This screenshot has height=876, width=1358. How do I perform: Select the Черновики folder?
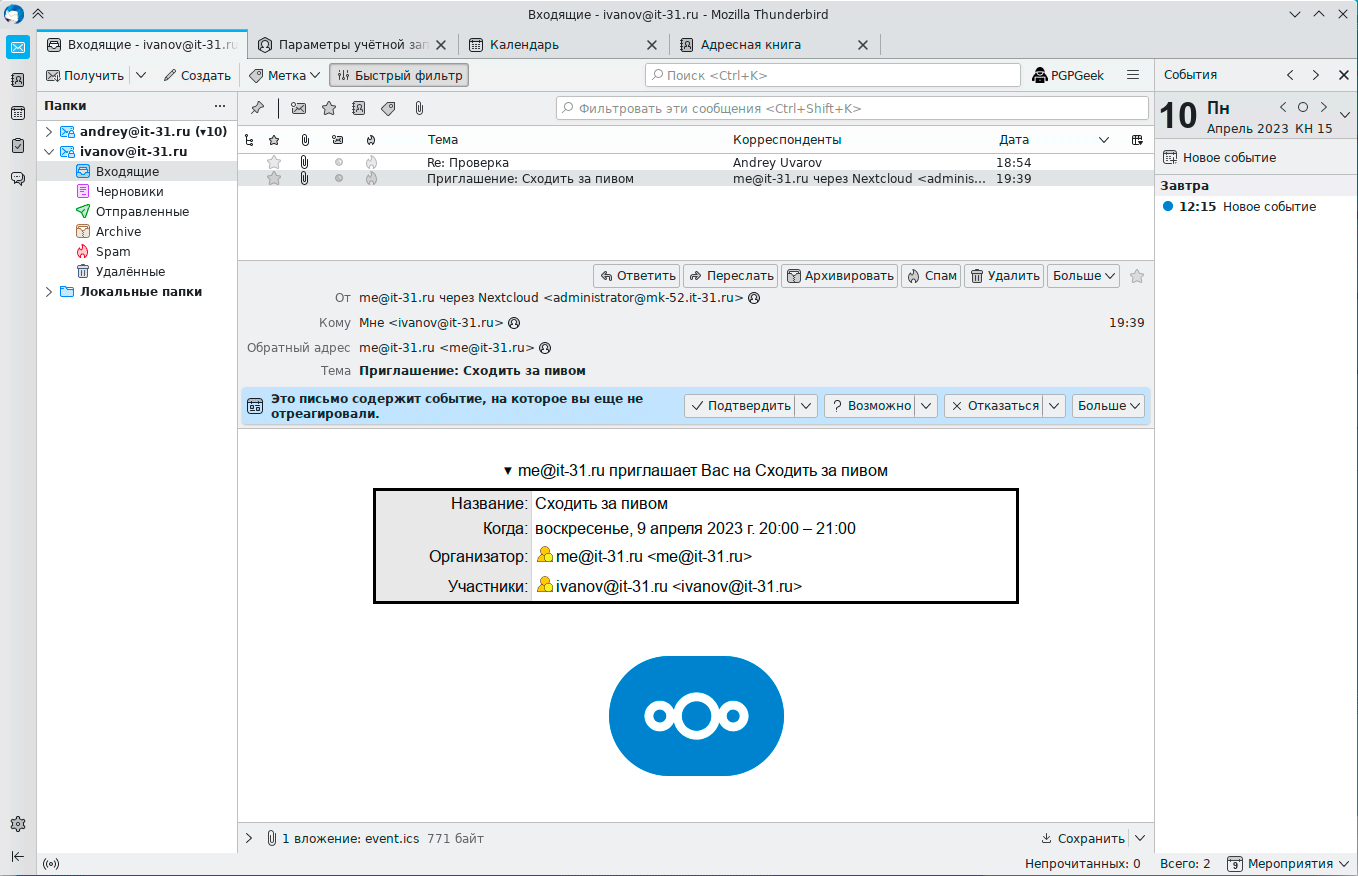coord(137,192)
